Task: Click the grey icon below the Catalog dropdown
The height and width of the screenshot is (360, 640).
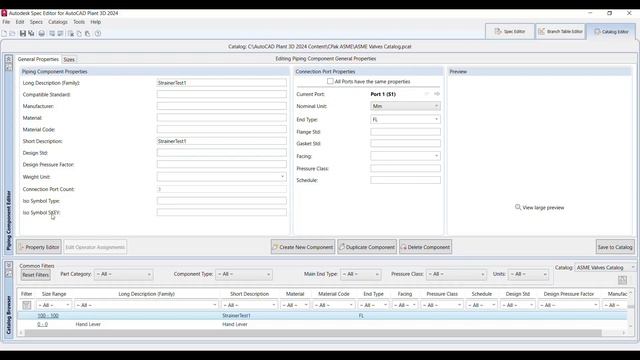Action: click(622, 280)
